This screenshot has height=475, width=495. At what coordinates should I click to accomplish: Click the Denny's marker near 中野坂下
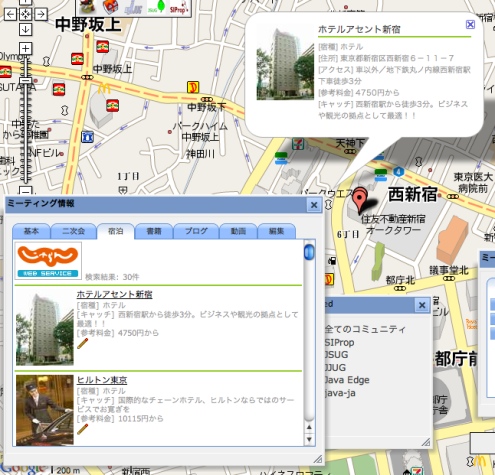pyautogui.click(x=193, y=87)
